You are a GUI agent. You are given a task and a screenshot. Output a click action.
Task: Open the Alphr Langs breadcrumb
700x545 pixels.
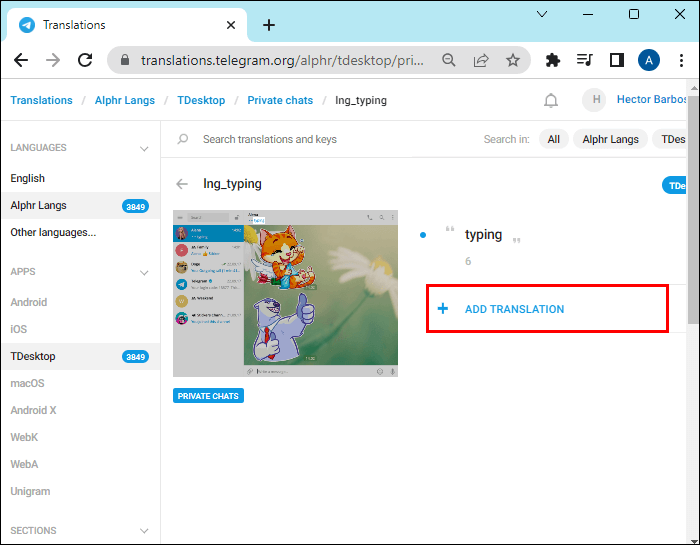coord(125,100)
